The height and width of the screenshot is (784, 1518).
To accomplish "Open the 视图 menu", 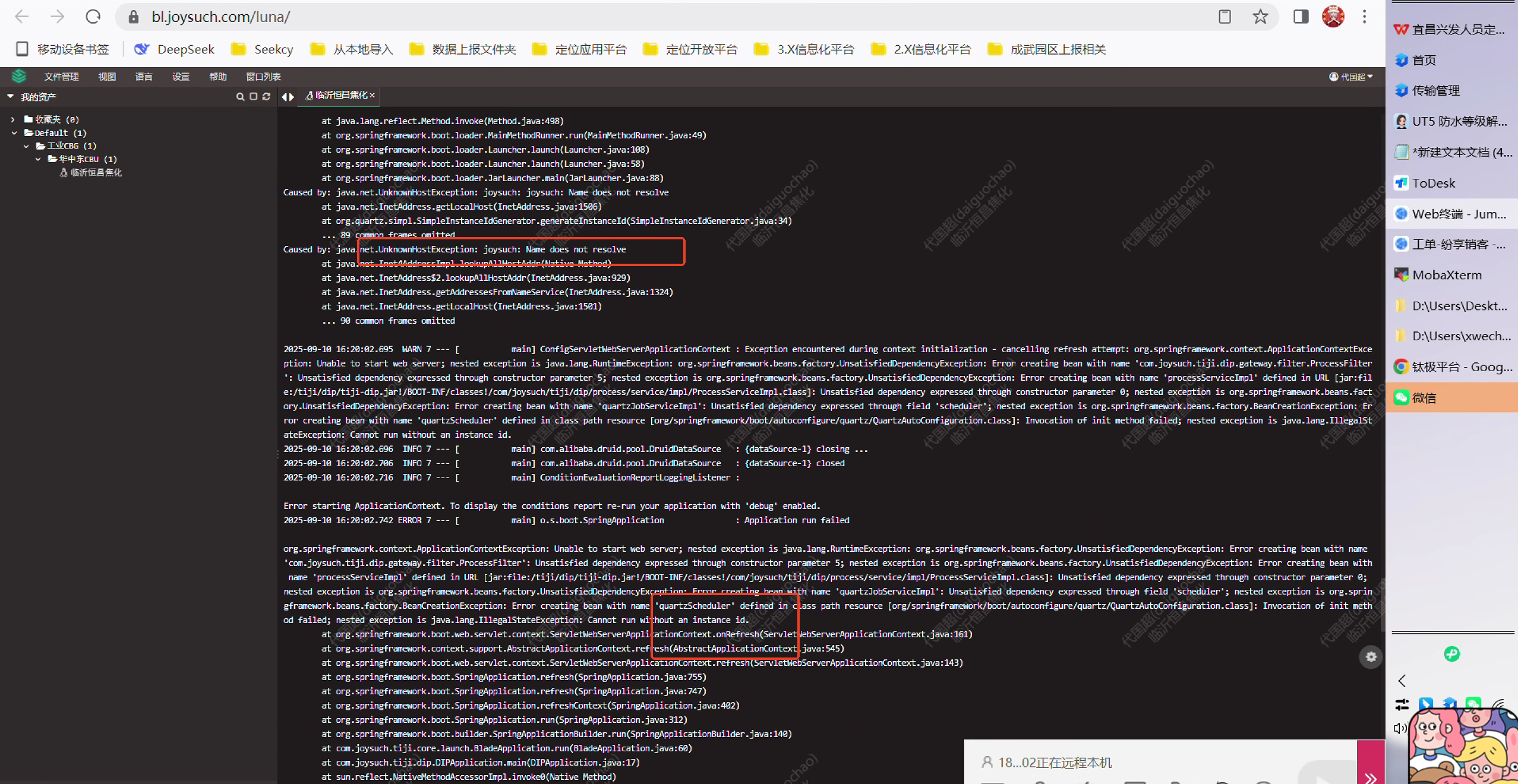I will (x=107, y=77).
